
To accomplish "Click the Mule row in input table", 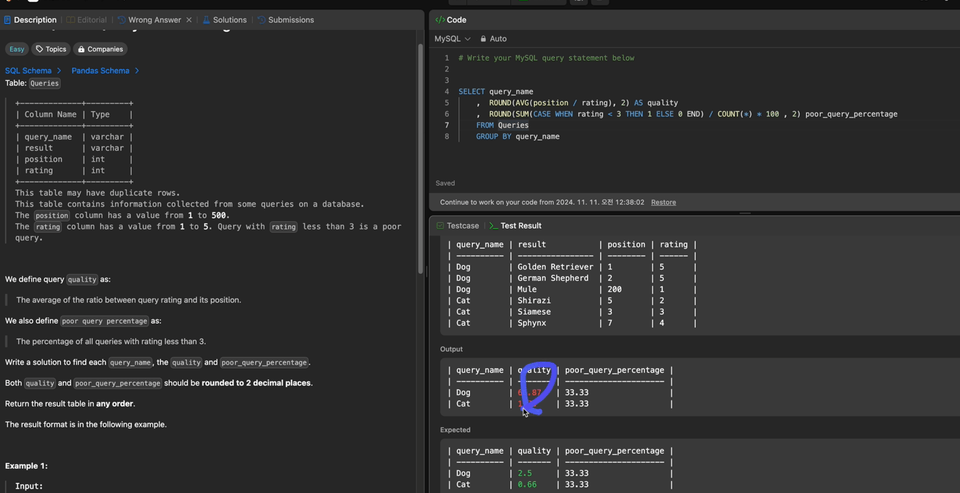I will point(572,289).
